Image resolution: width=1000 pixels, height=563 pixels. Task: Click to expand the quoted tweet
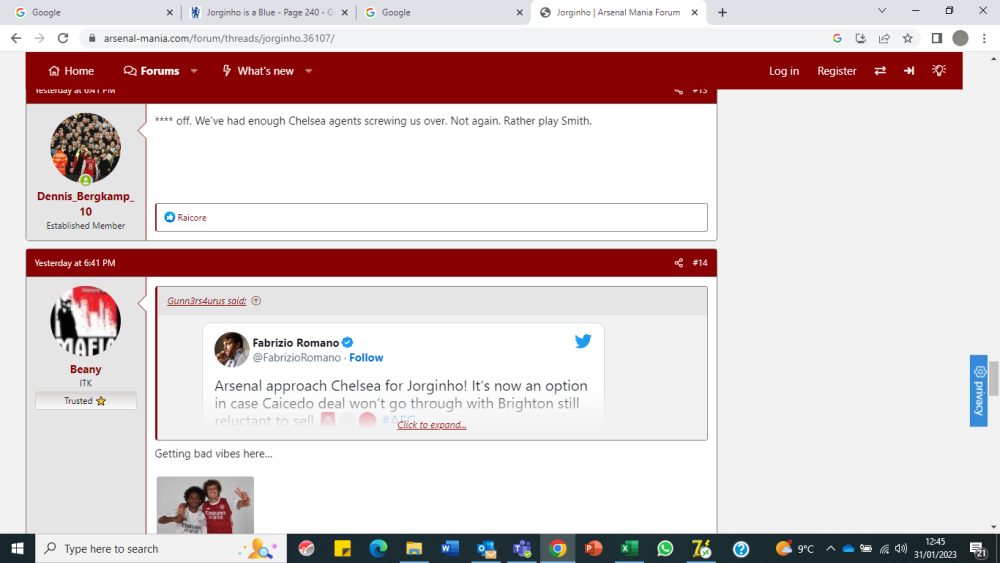(432, 425)
